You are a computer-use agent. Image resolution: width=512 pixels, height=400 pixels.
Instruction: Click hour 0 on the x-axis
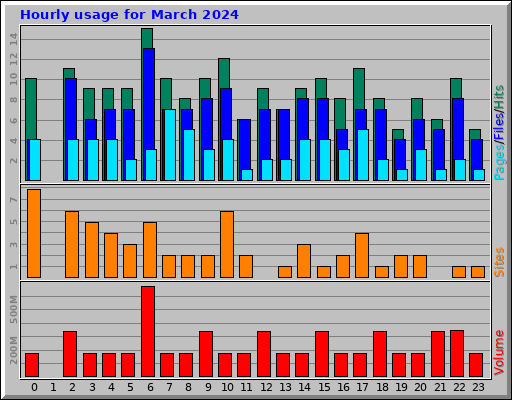(x=34, y=387)
